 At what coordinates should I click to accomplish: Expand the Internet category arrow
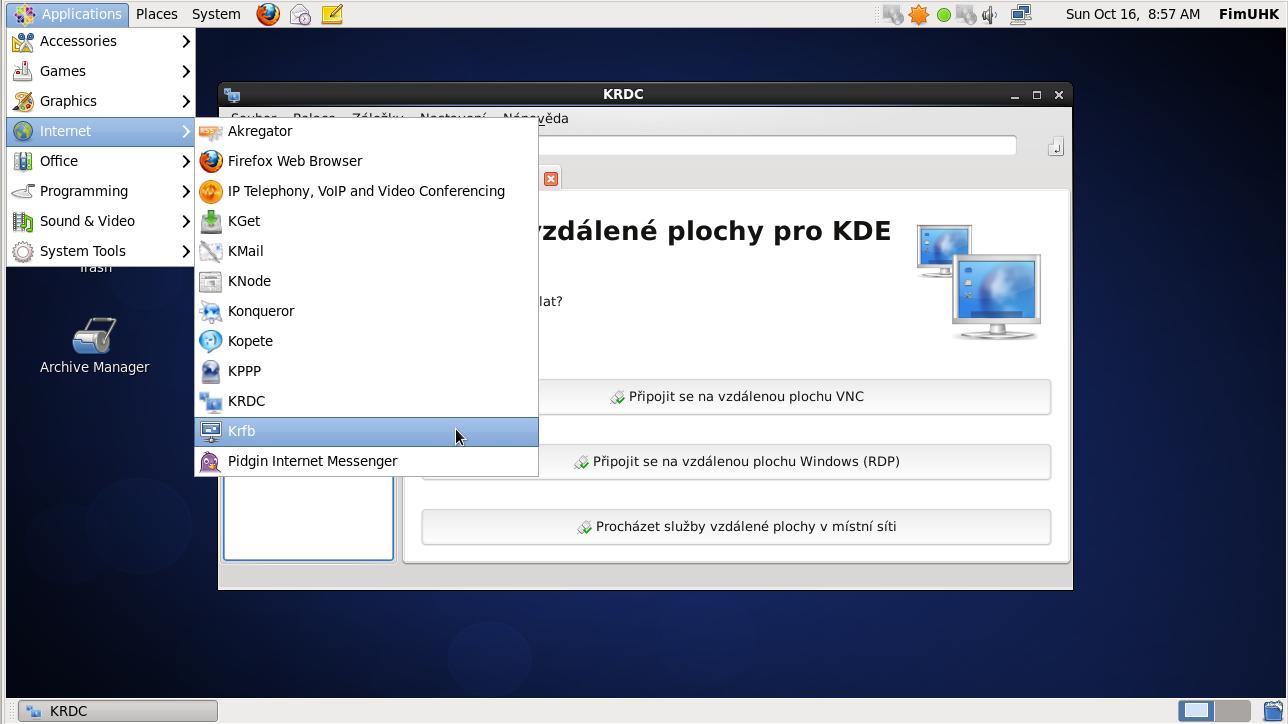tap(186, 131)
